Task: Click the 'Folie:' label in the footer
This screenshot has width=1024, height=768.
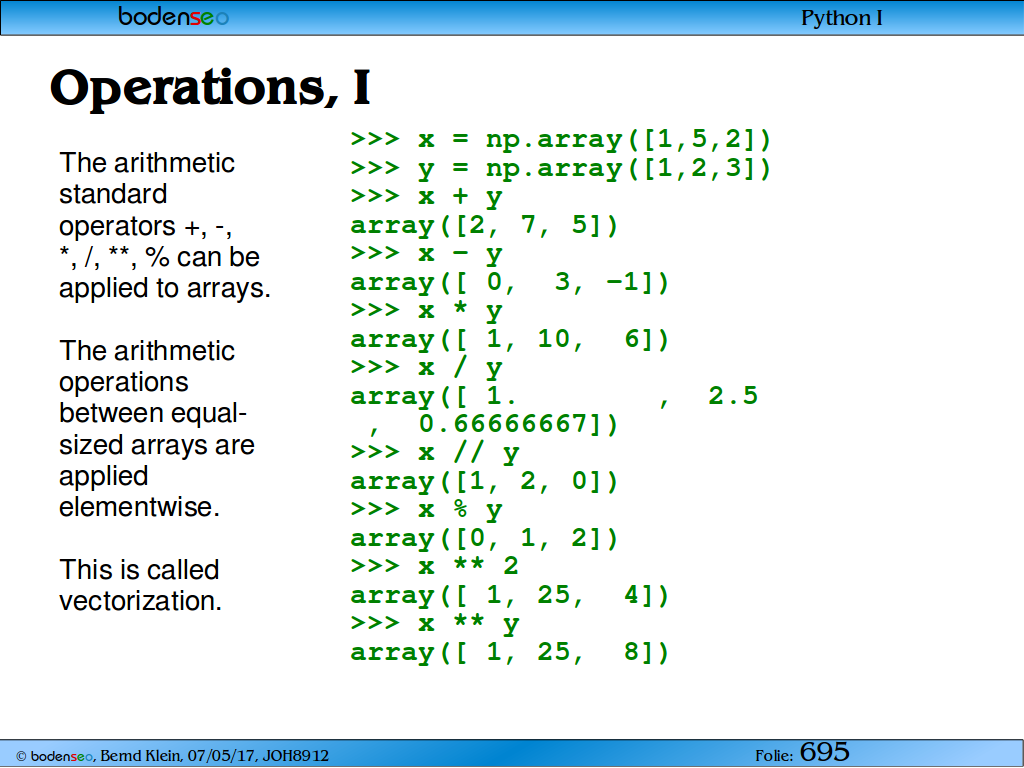Action: 774,756
